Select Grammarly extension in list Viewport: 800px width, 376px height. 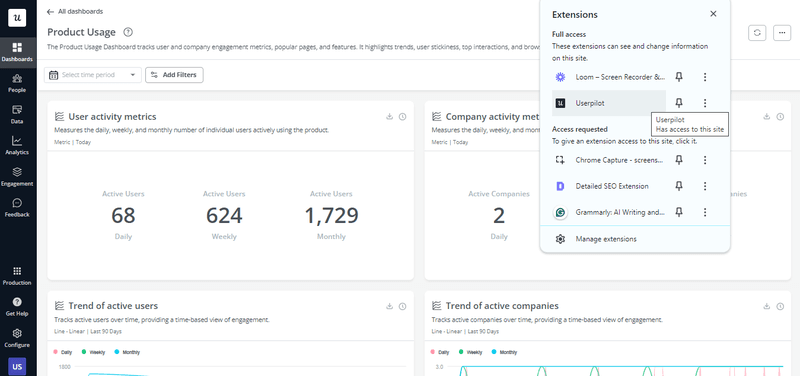tap(609, 212)
